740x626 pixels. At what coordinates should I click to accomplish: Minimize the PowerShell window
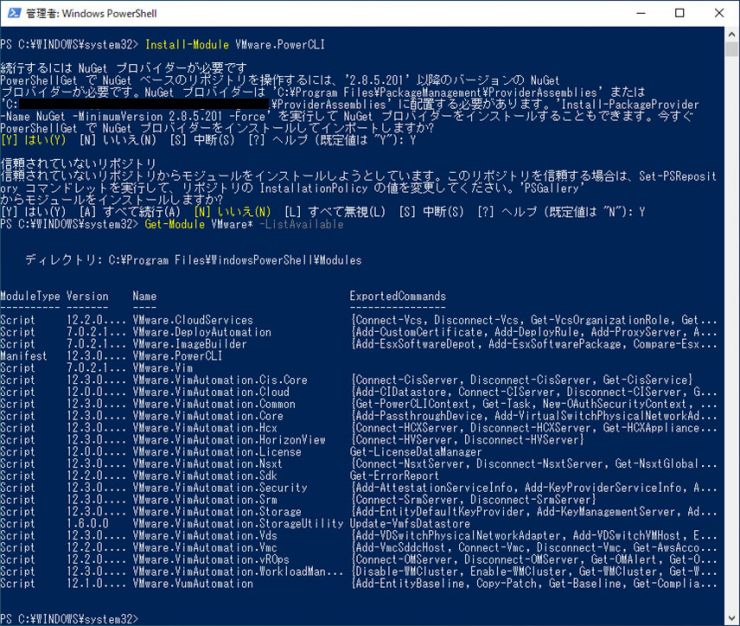tap(640, 13)
